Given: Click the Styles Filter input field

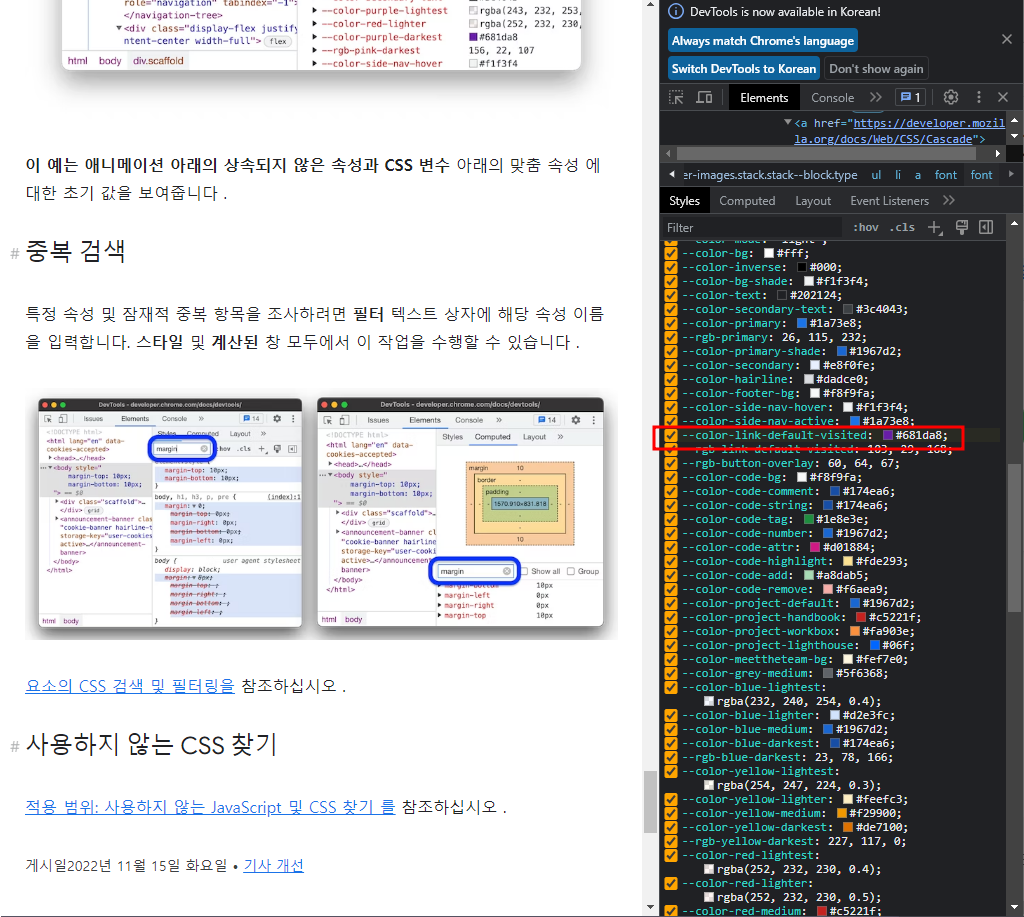Looking at the screenshot, I should (751, 227).
